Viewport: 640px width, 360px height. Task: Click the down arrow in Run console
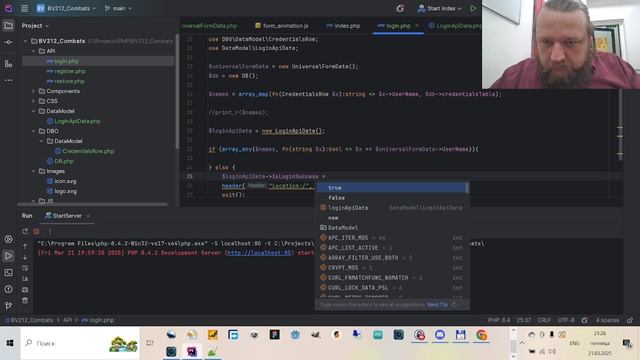tap(25, 257)
